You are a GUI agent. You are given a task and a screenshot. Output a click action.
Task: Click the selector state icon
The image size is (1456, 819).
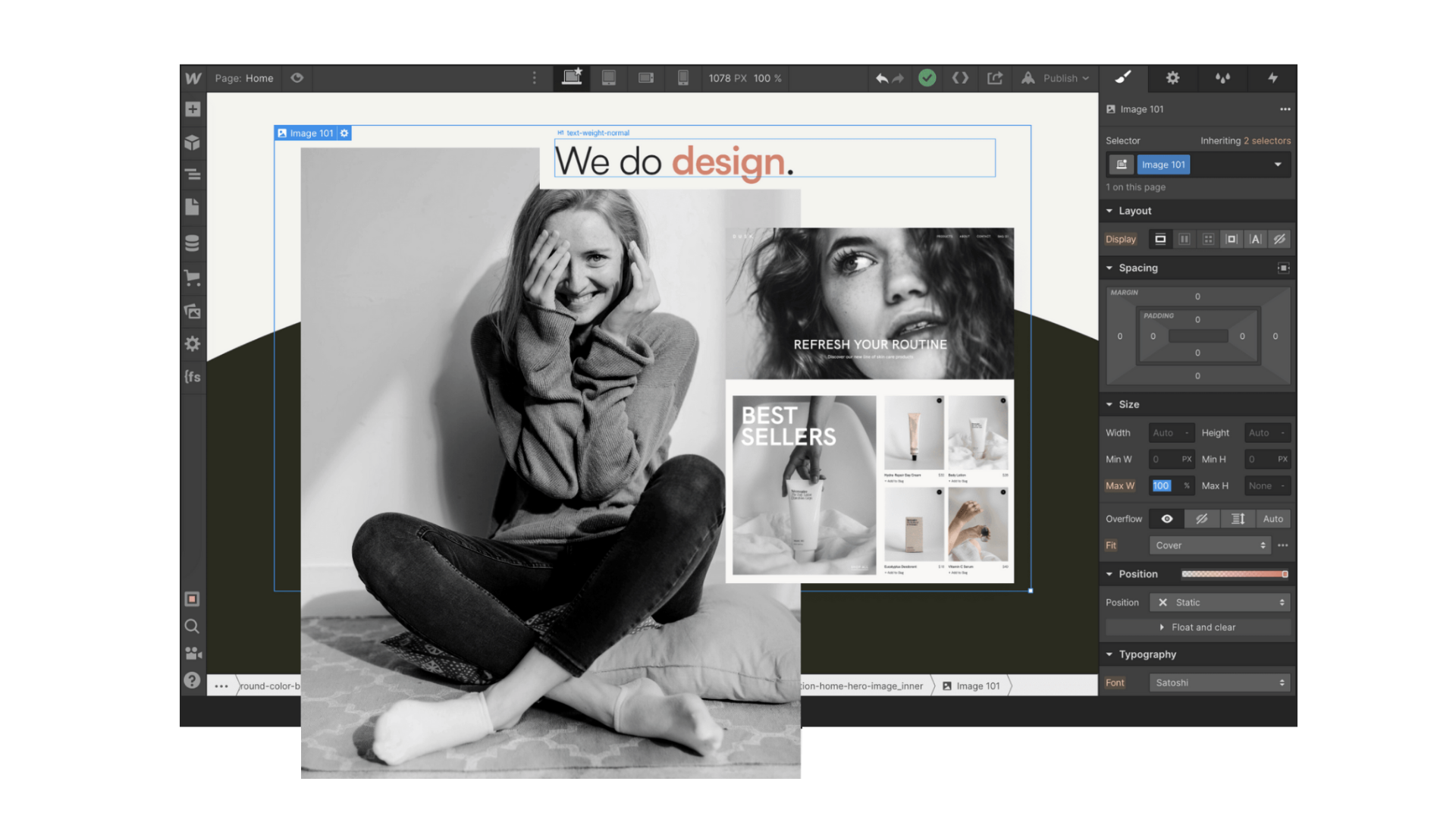click(x=1122, y=165)
